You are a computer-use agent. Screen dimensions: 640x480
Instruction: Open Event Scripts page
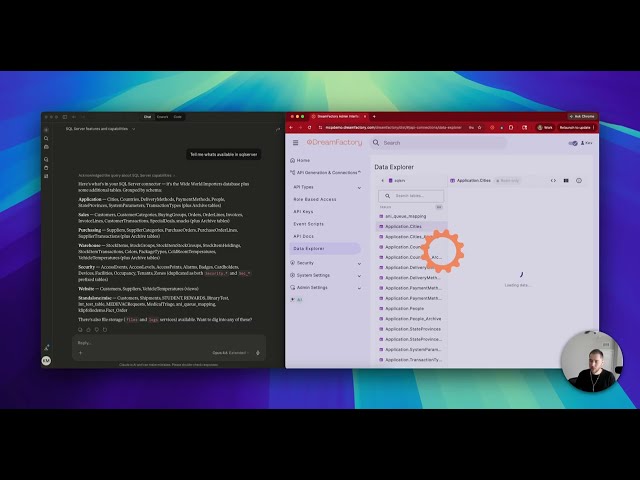308,224
